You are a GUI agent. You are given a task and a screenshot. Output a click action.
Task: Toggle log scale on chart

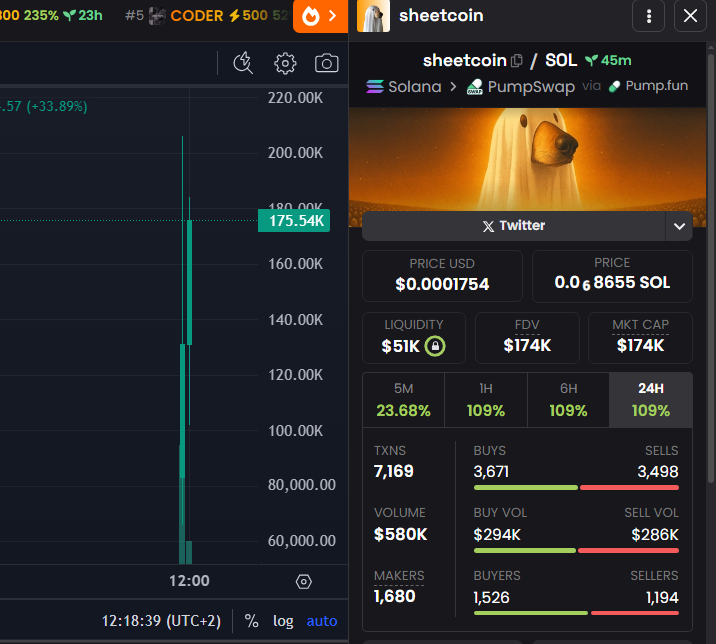pos(283,621)
